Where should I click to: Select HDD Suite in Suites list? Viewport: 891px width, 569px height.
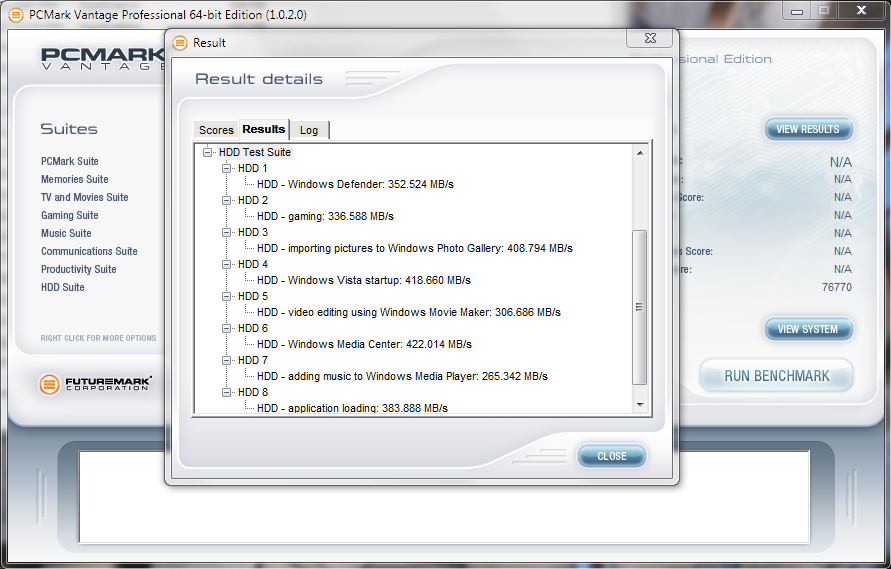pos(63,288)
